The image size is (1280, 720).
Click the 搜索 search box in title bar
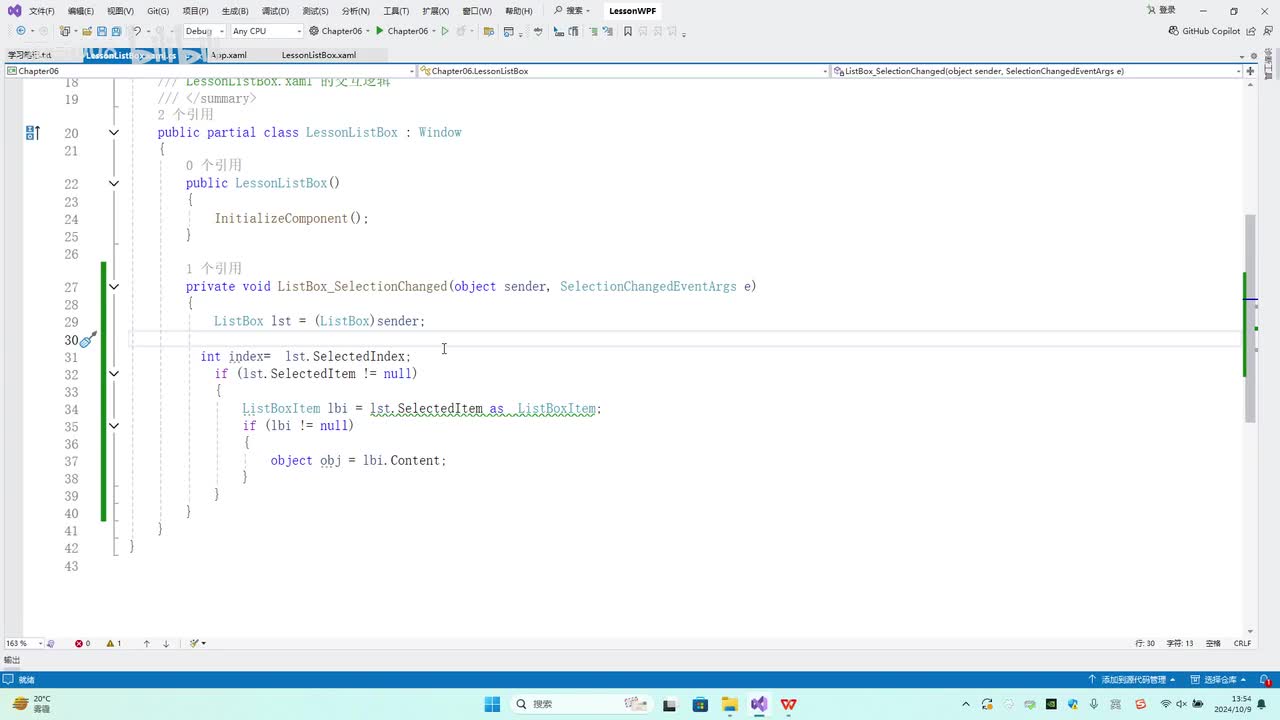point(572,11)
